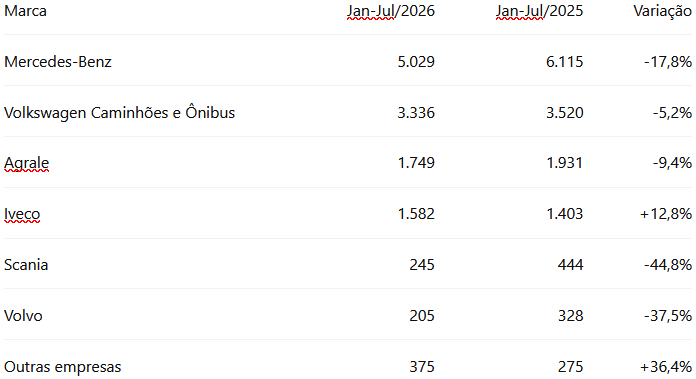
Task: Select Volkswagen Caminhões e Ônibus cell
Action: (x=119, y=112)
